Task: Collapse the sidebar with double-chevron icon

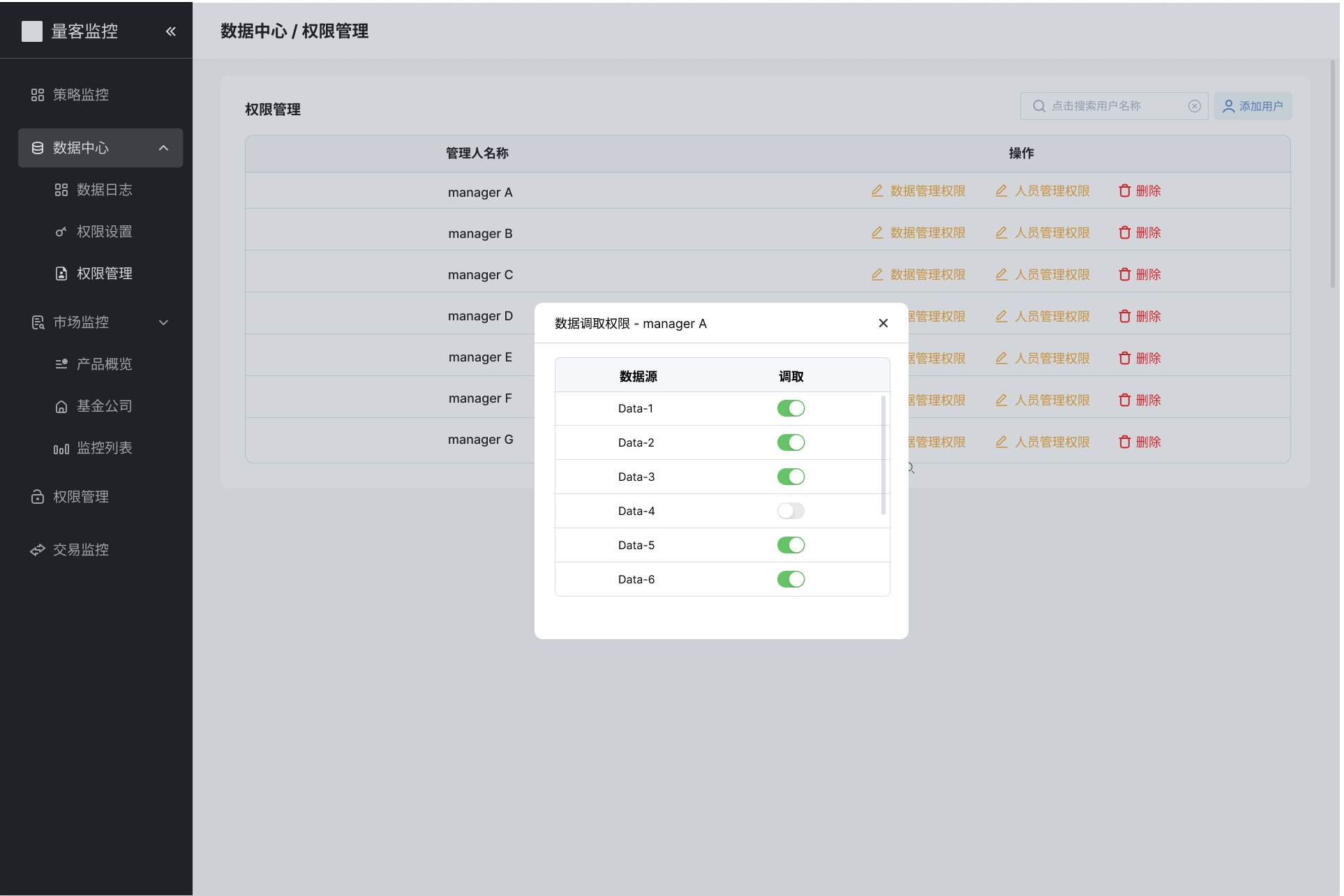Action: click(171, 31)
